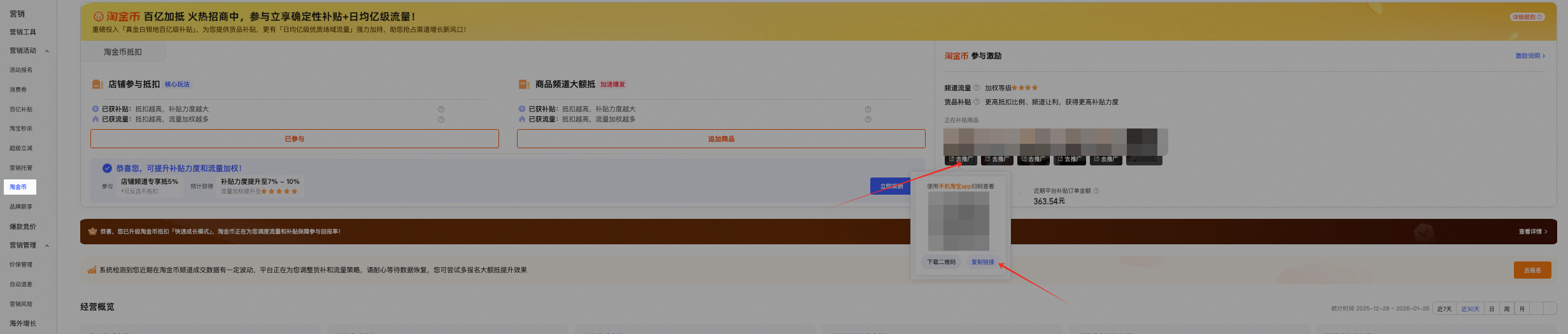The width and height of the screenshot is (1568, 334).
Task: Click 店铺参与抵扣 已获补贴 help icon
Action: [441, 109]
